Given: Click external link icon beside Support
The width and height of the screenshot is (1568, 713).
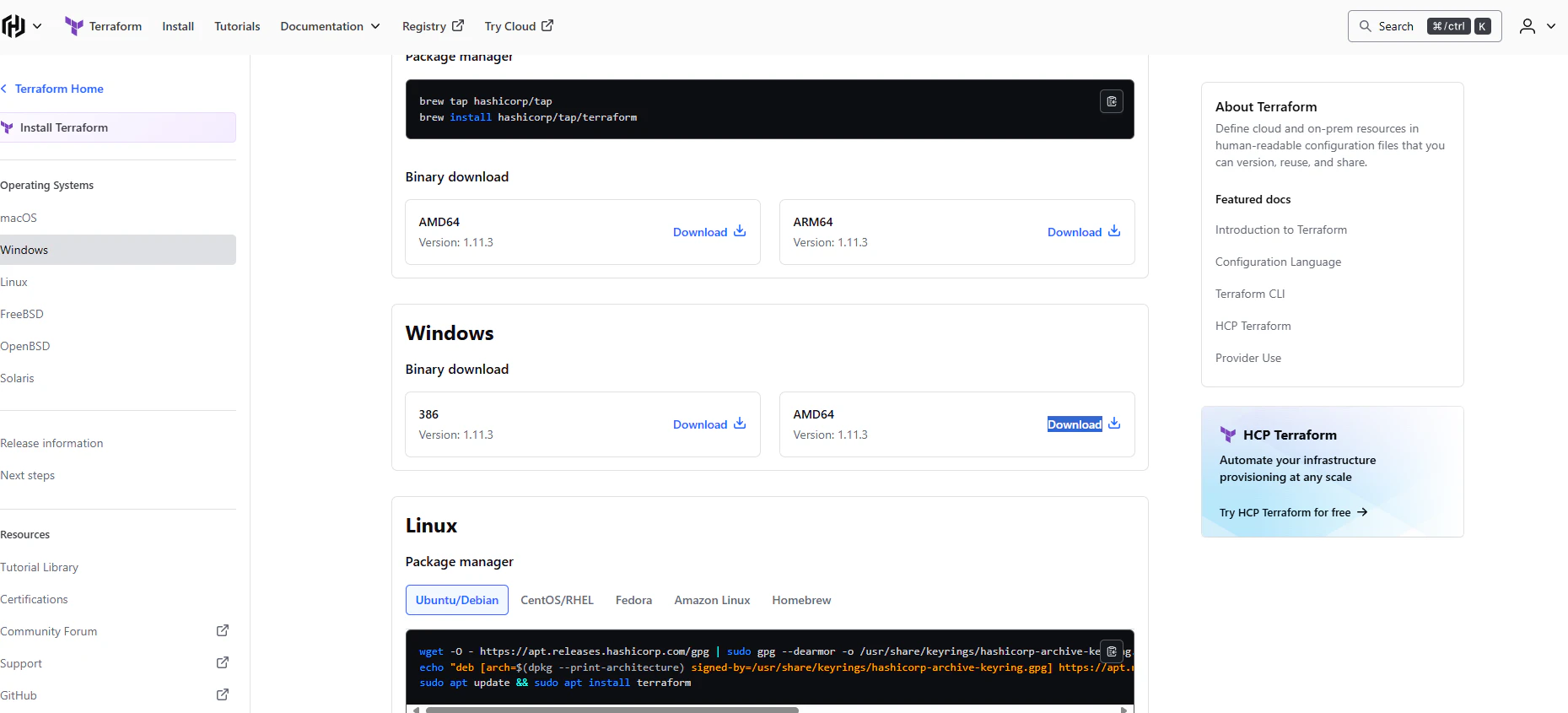Looking at the screenshot, I should [x=223, y=662].
